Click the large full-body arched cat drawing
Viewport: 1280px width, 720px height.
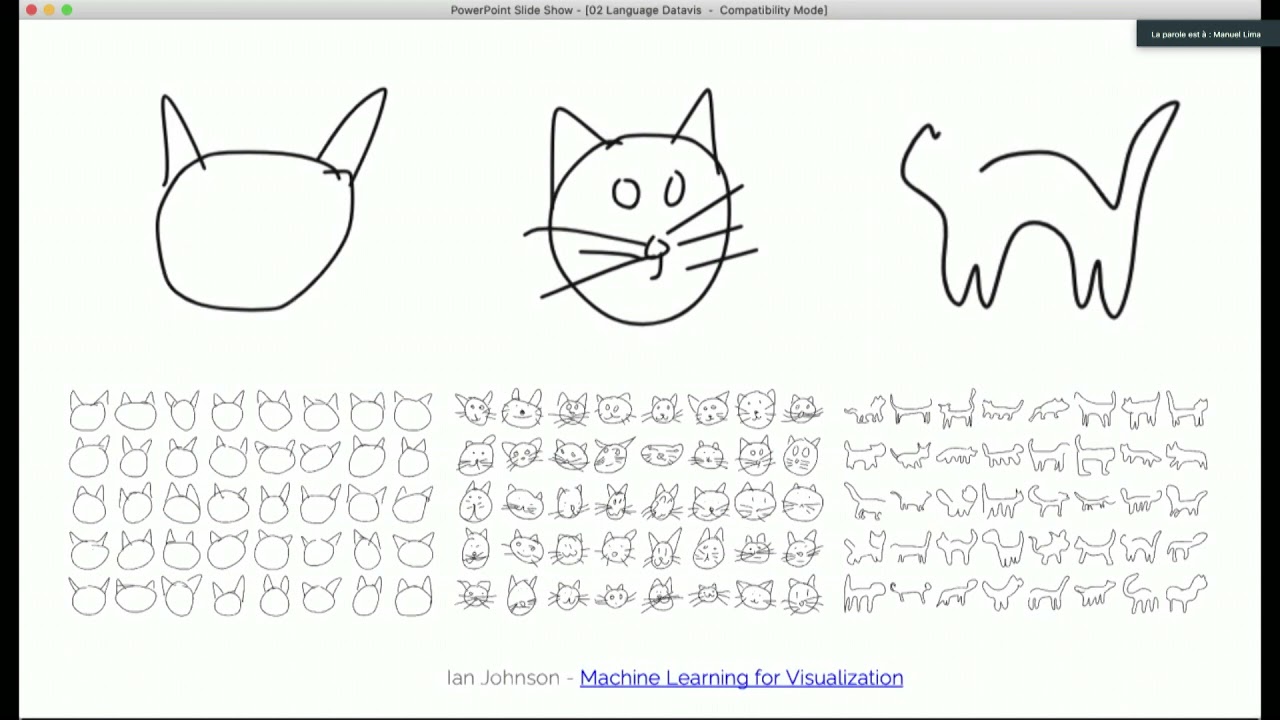click(1040, 210)
